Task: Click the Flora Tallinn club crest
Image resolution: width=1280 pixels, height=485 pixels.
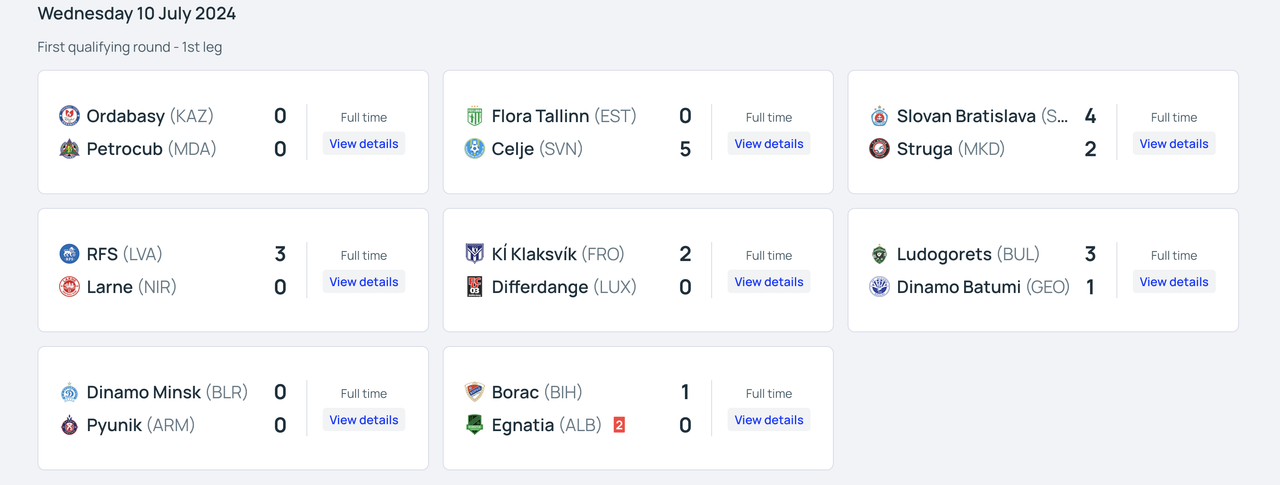Action: pyautogui.click(x=474, y=116)
